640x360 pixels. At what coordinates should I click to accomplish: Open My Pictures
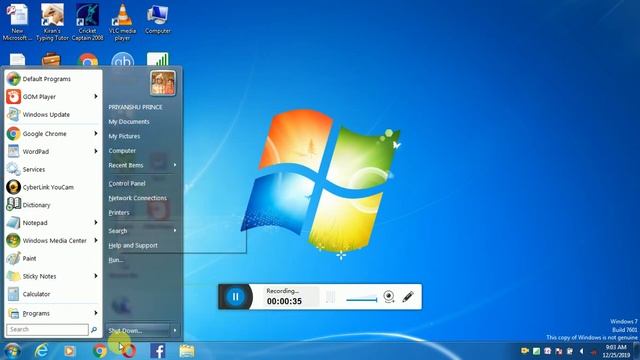[x=124, y=136]
